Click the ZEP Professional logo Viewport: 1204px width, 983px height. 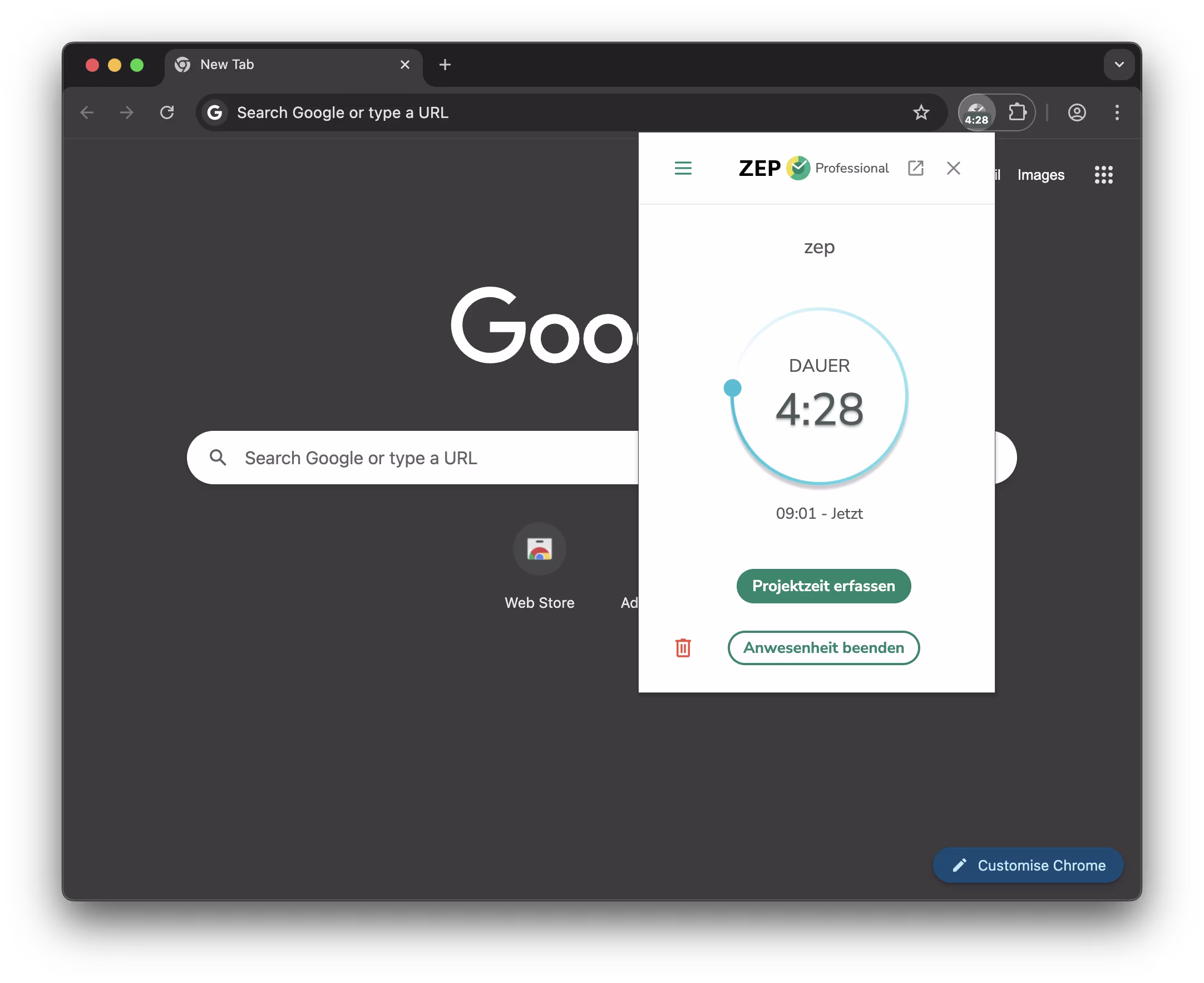[813, 168]
